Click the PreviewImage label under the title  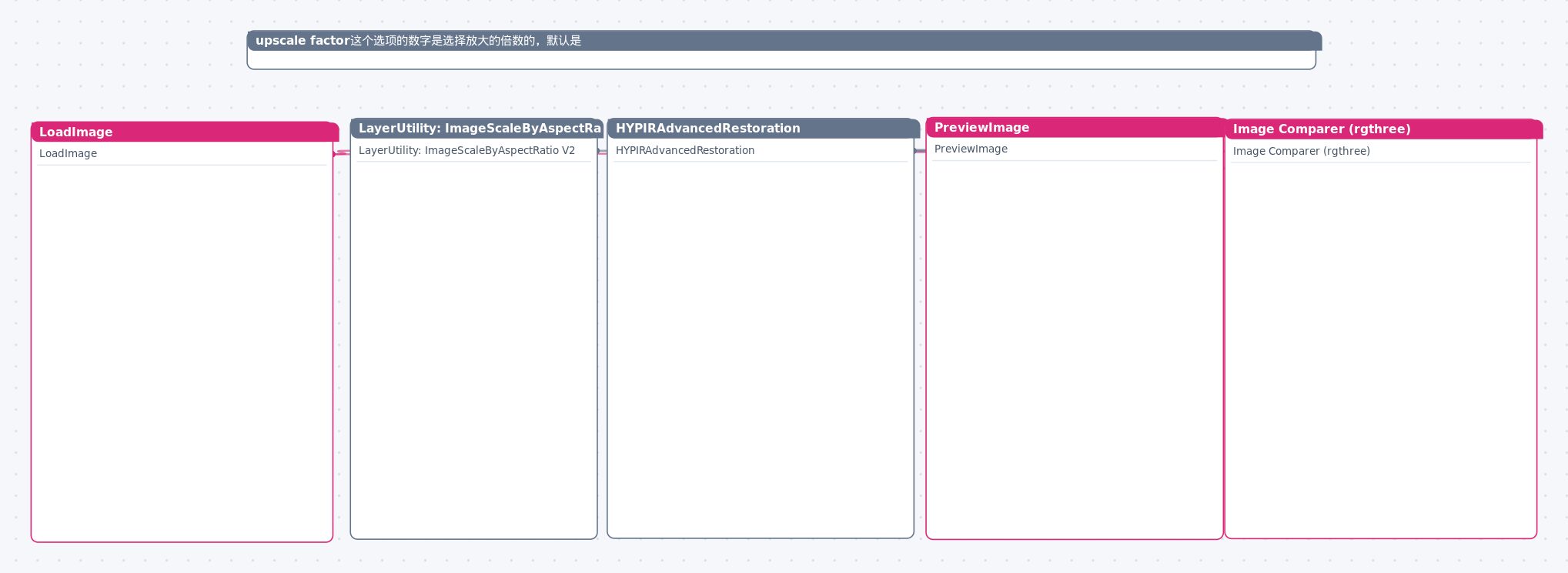971,149
